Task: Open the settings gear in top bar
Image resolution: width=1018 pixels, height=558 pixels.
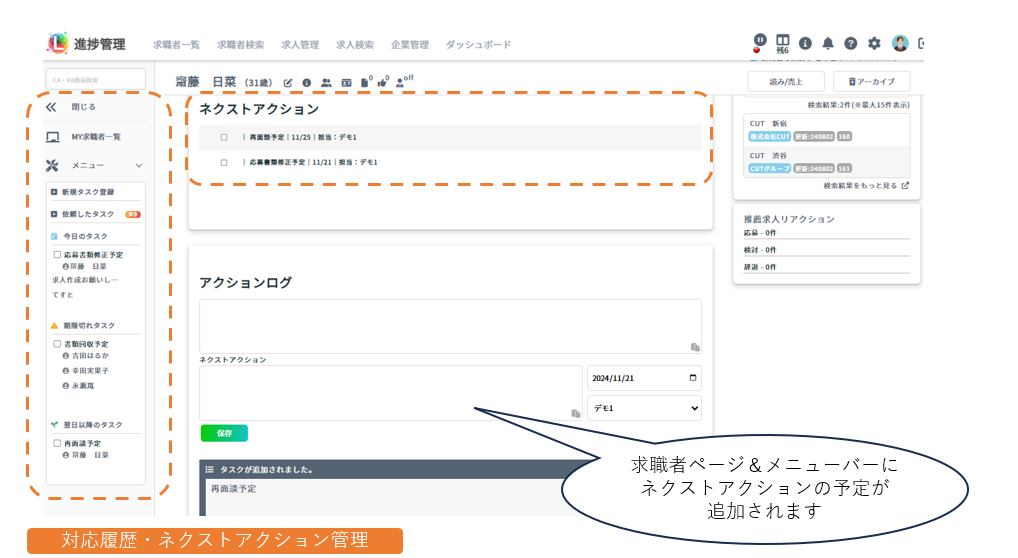Action: [x=874, y=44]
